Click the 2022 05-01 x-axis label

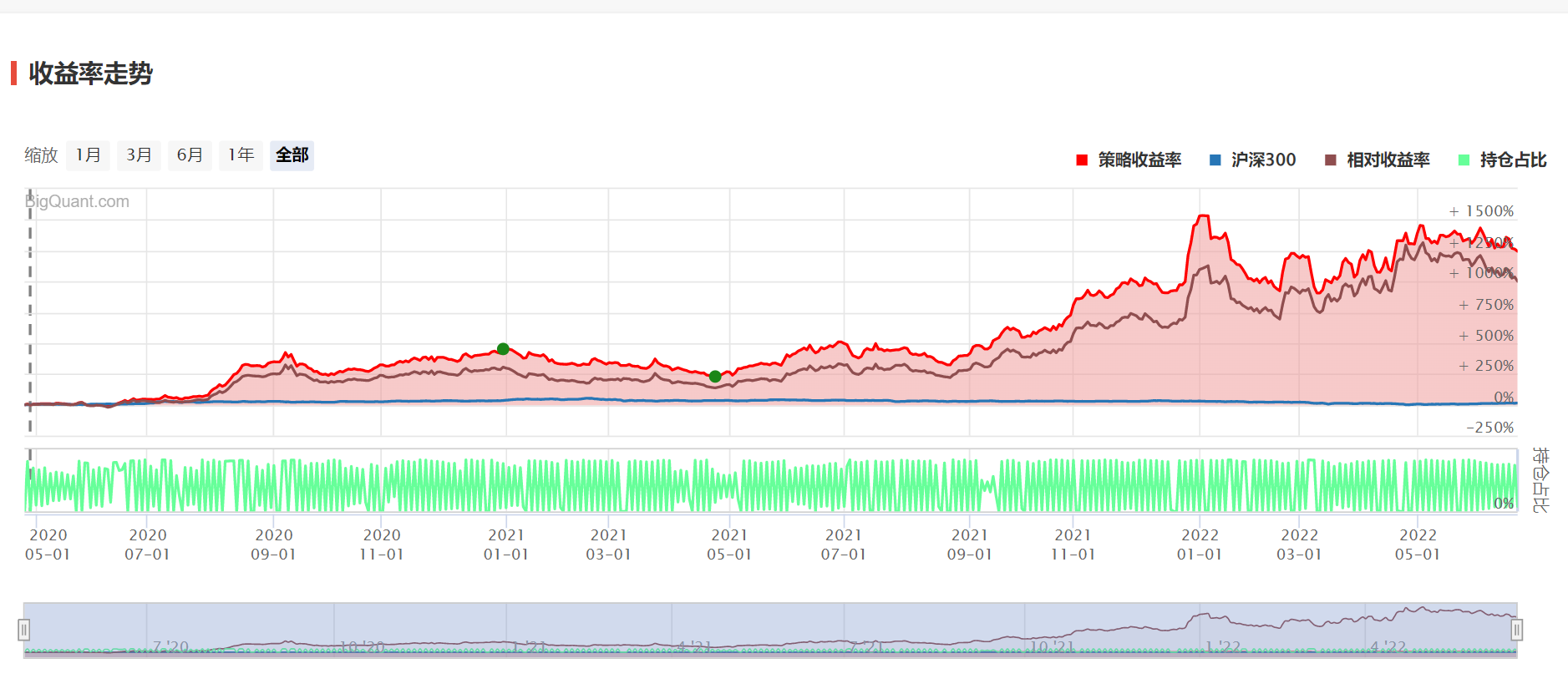pyautogui.click(x=1418, y=545)
